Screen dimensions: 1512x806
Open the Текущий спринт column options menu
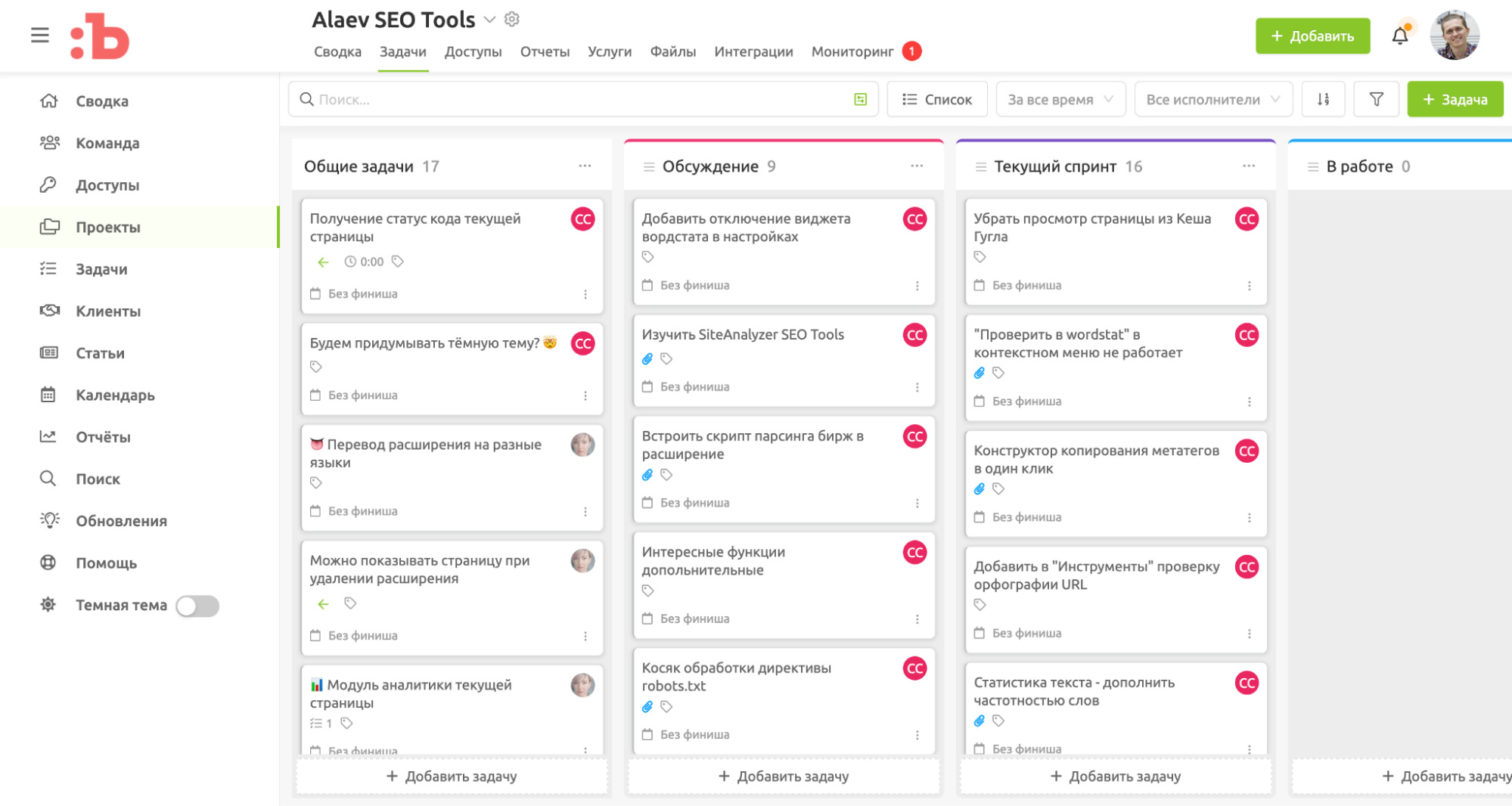click(1249, 166)
